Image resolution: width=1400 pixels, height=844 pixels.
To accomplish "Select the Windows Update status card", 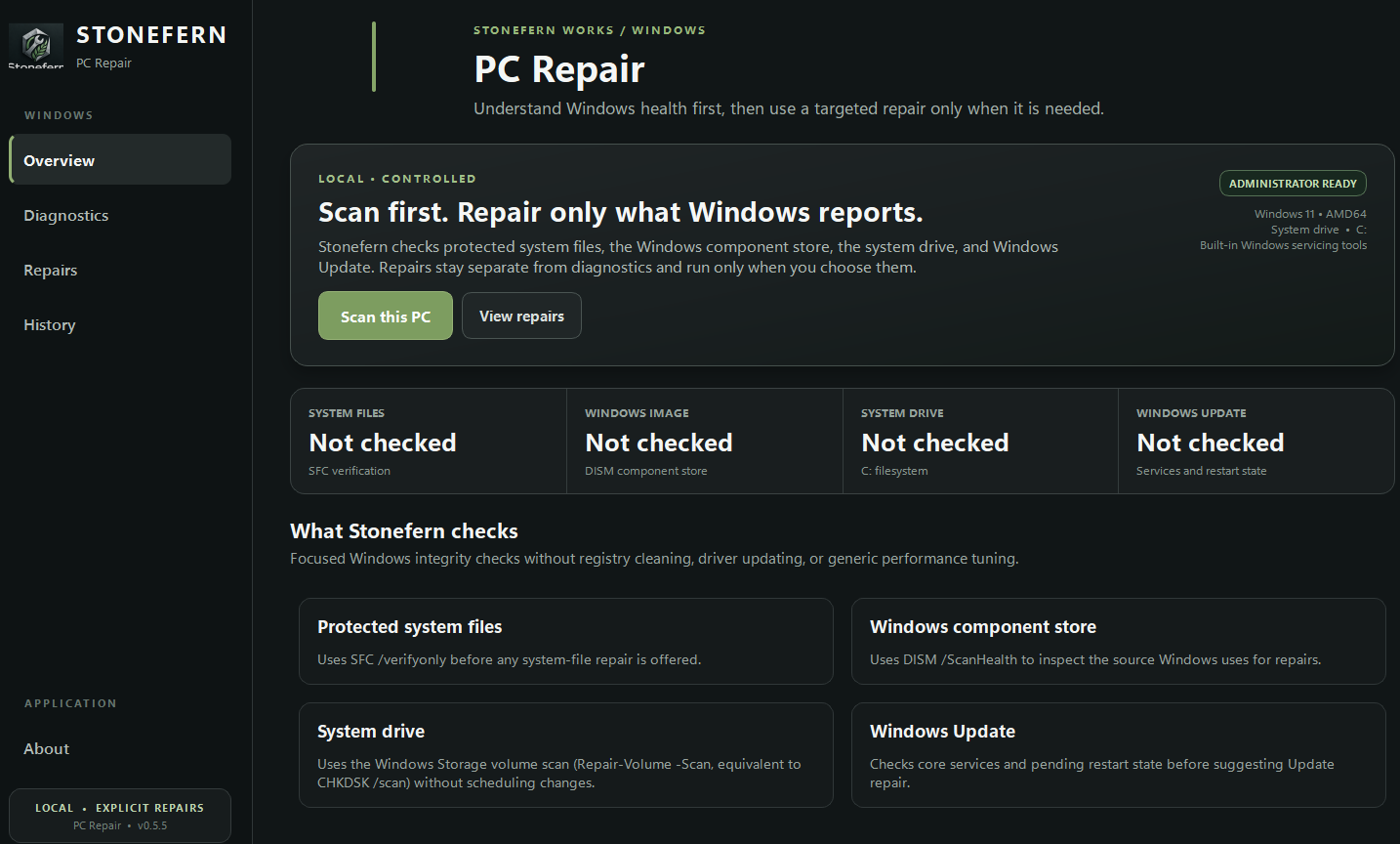I will pyautogui.click(x=1256, y=441).
